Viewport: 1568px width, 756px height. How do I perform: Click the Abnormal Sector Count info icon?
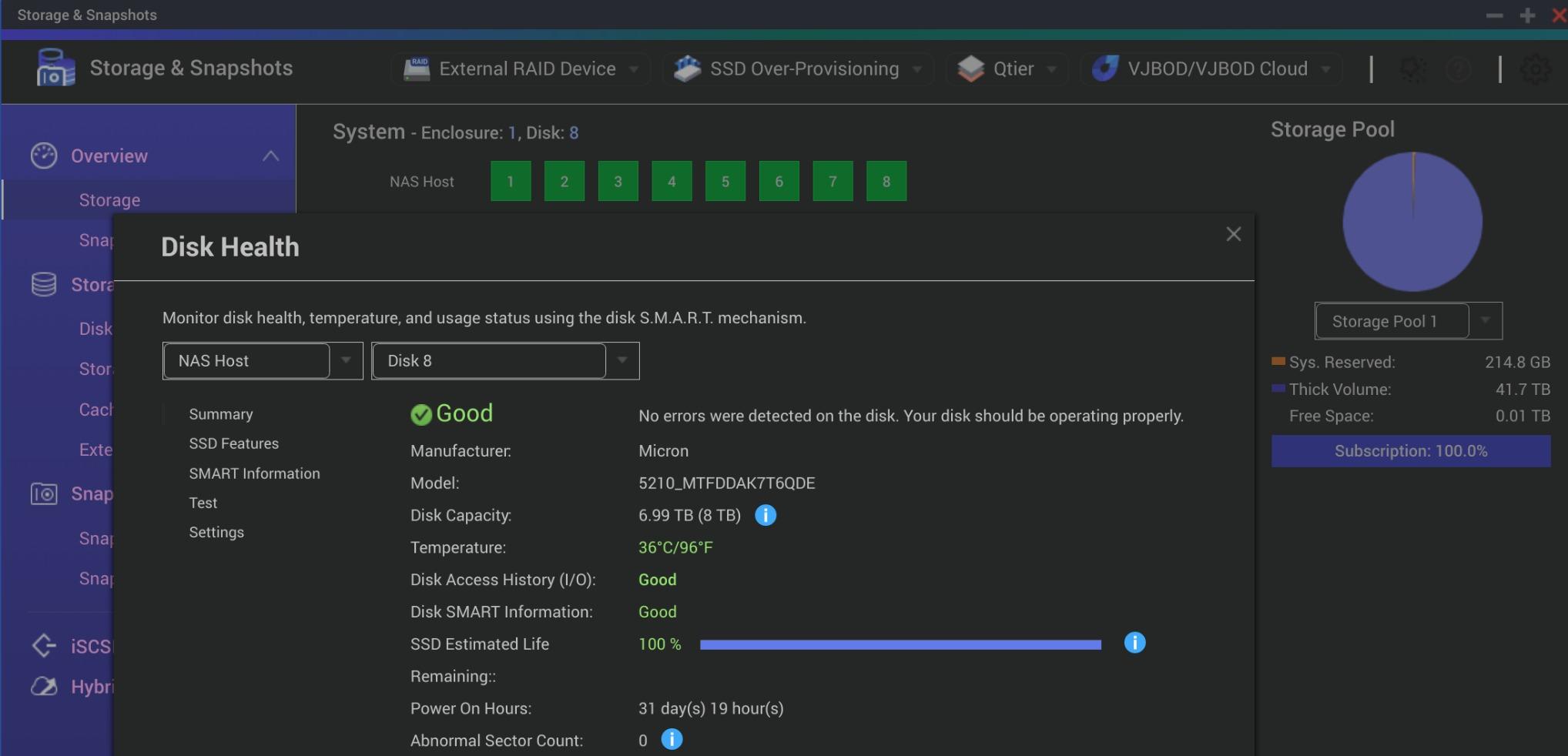click(672, 739)
